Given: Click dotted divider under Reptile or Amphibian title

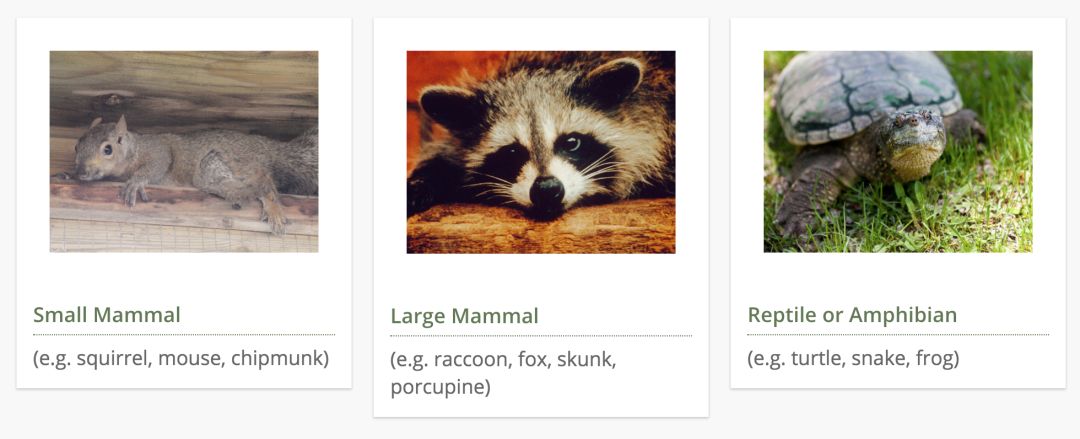Looking at the screenshot, I should click(897, 334).
